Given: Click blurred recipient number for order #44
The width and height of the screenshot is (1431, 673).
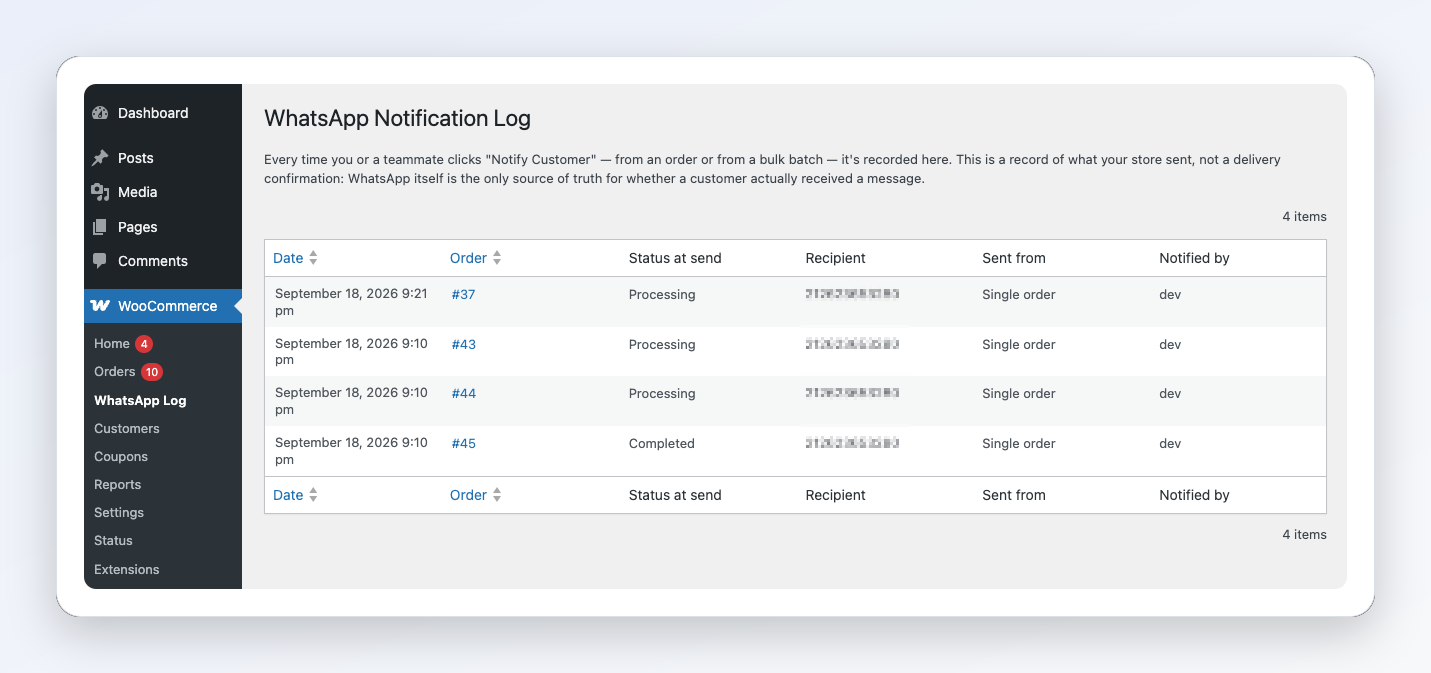Looking at the screenshot, I should click(852, 393).
